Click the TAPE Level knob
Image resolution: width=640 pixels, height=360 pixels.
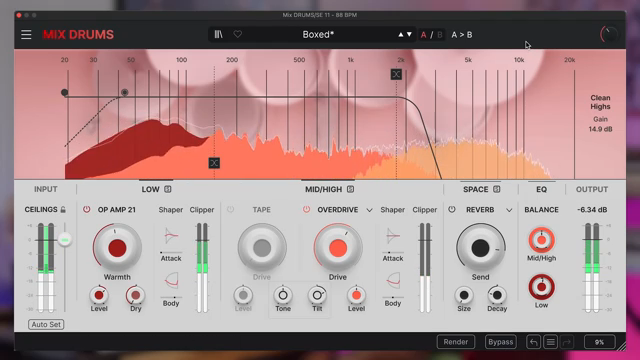pyautogui.click(x=243, y=295)
